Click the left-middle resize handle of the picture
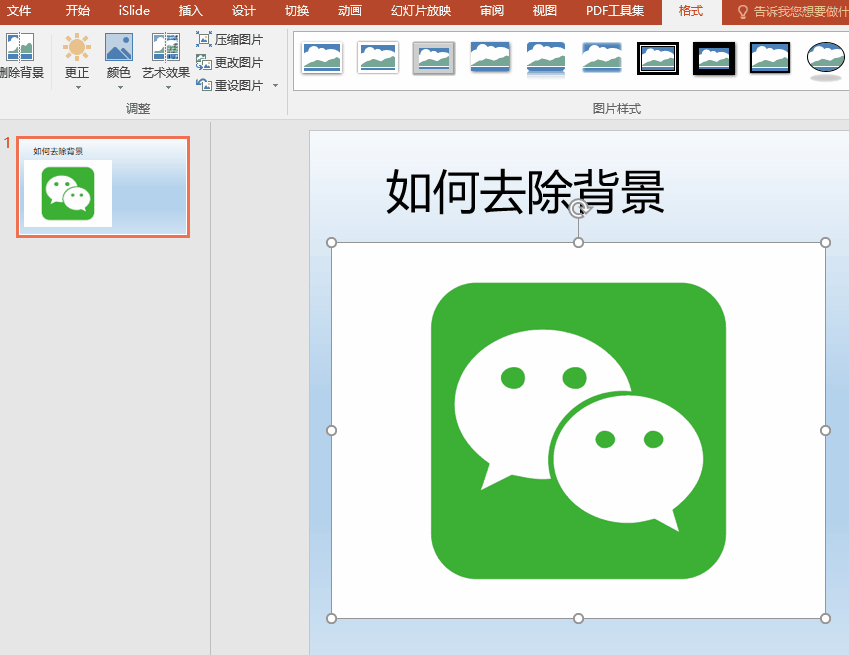Viewport: 849px width, 655px height. click(x=331, y=430)
